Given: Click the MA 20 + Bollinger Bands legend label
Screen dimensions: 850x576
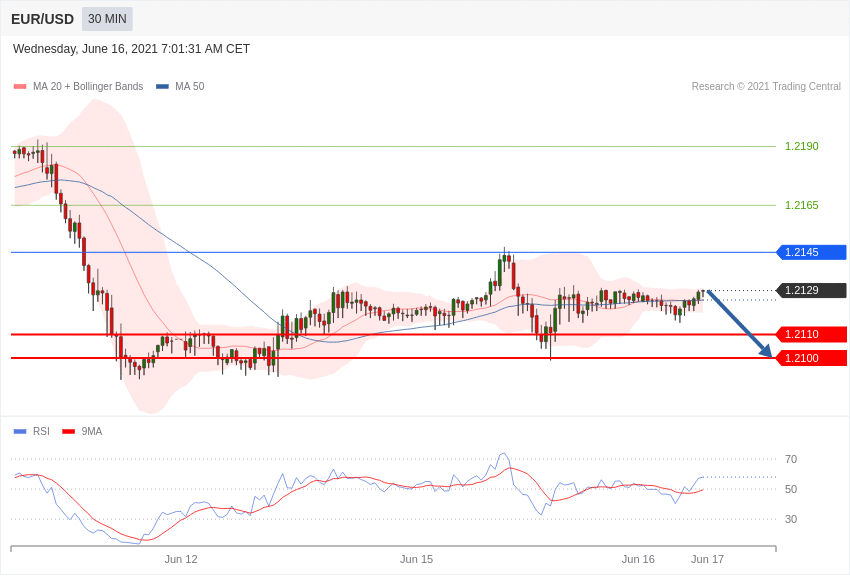Looking at the screenshot, I should pyautogui.click(x=88, y=86).
